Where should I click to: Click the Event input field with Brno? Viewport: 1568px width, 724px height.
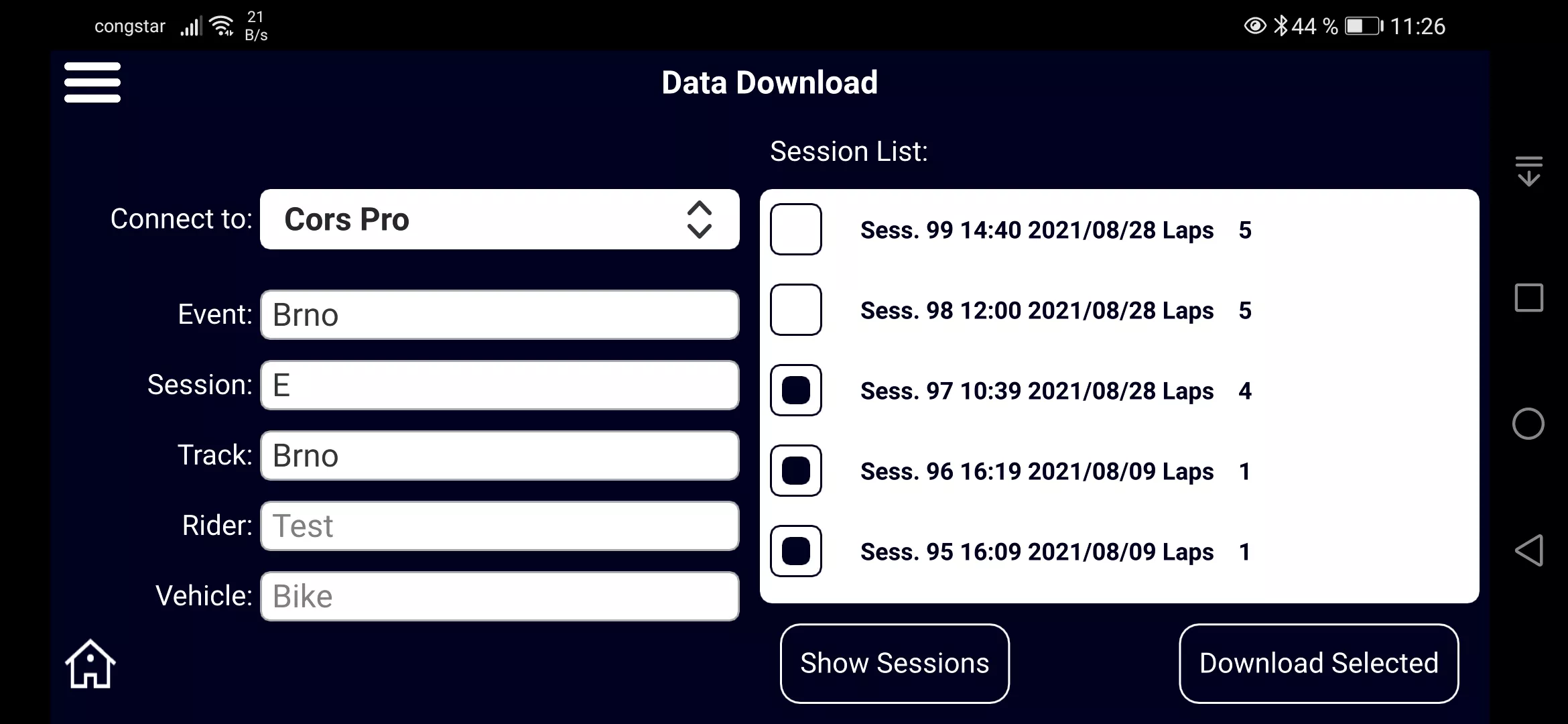tap(500, 314)
